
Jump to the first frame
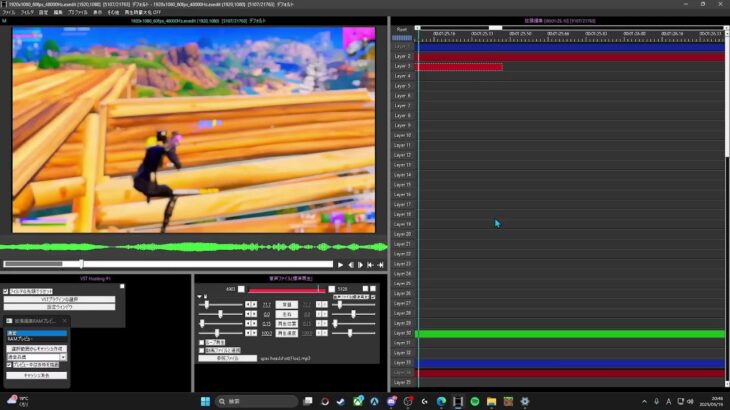tap(371, 265)
